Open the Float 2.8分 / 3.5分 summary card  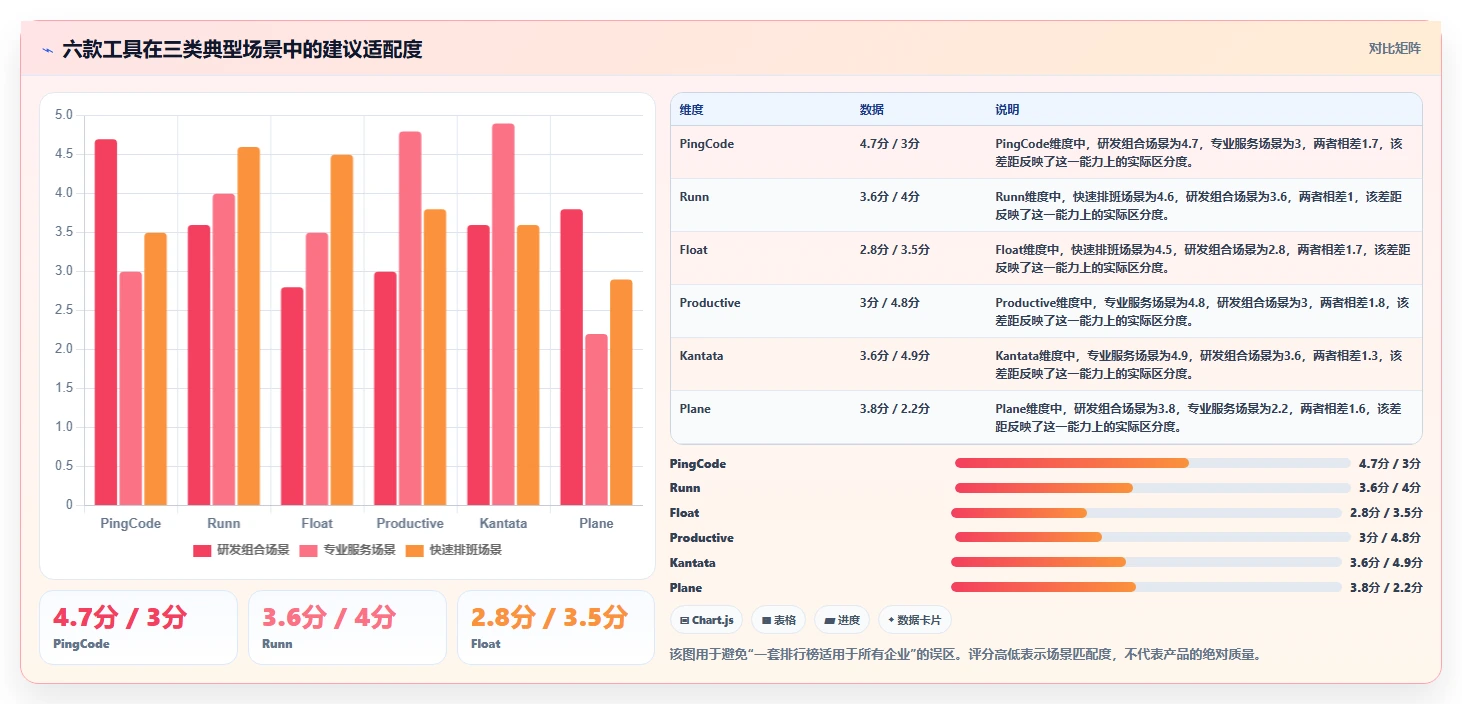[x=555, y=627]
